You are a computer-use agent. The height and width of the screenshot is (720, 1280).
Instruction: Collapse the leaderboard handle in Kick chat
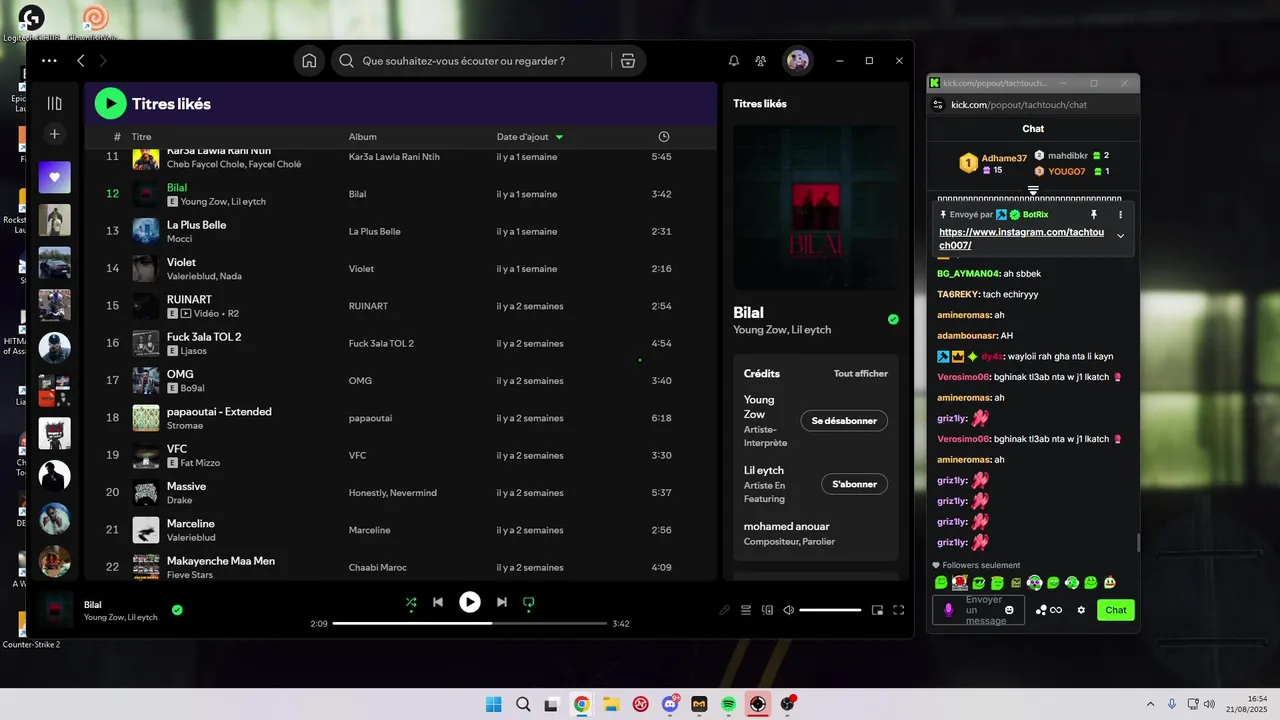[1033, 190]
